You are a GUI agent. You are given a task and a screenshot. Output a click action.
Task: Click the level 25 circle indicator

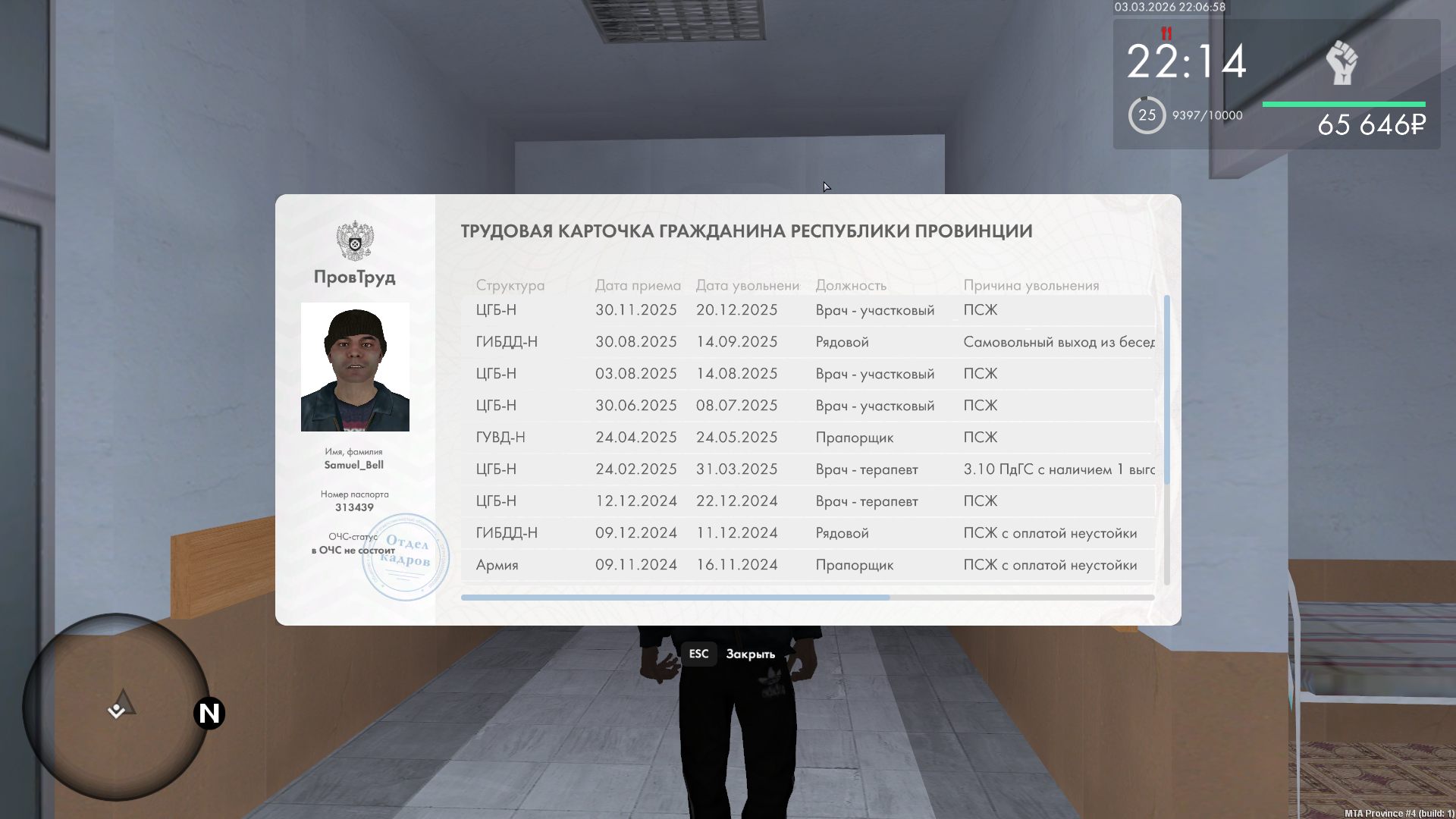pyautogui.click(x=1147, y=115)
